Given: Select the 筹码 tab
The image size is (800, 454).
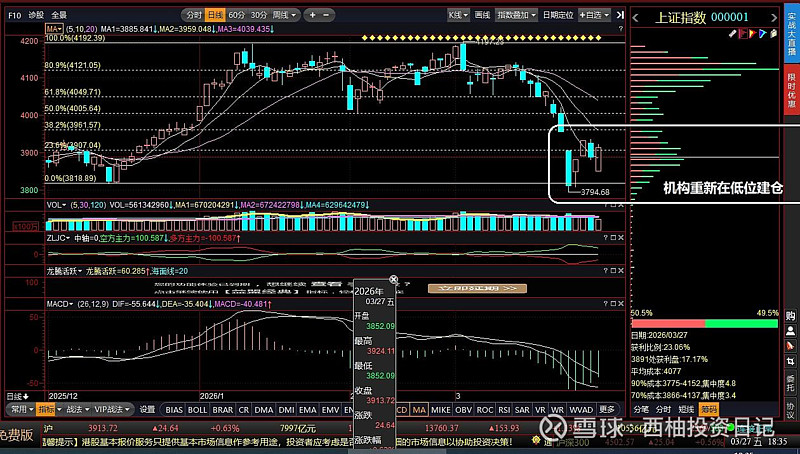Looking at the screenshot, I should 709,409.
